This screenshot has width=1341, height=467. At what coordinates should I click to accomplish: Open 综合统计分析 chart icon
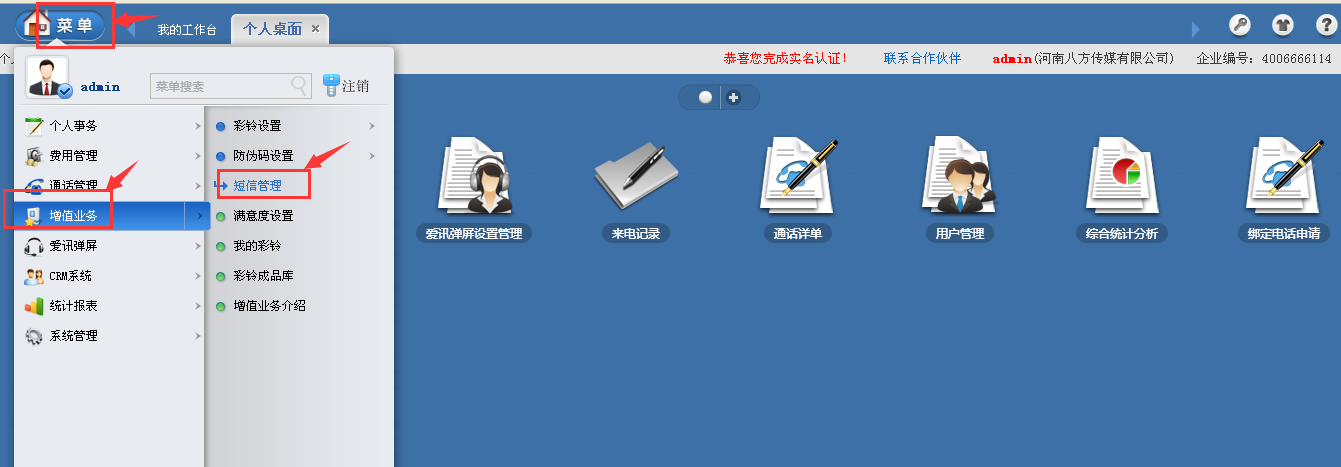1121,177
